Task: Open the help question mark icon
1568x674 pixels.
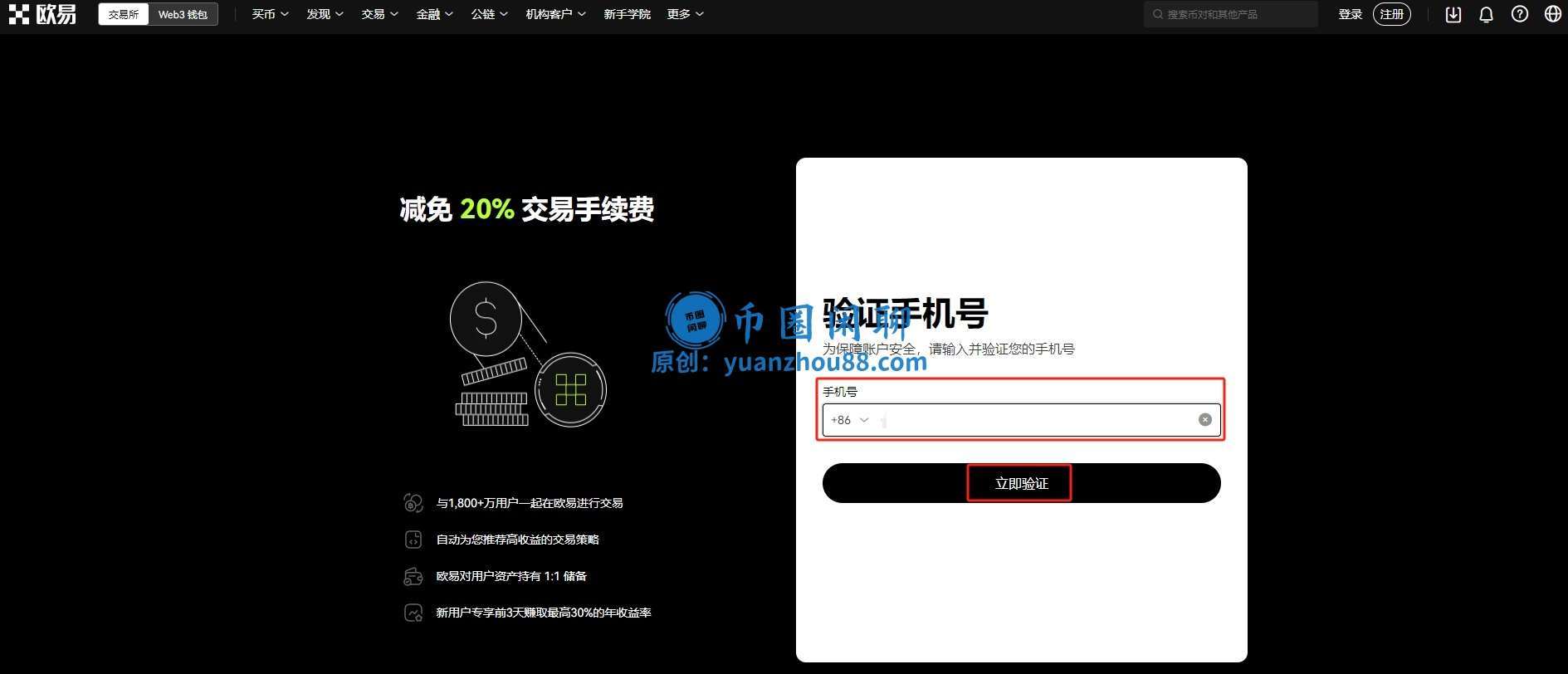Action: [1520, 14]
